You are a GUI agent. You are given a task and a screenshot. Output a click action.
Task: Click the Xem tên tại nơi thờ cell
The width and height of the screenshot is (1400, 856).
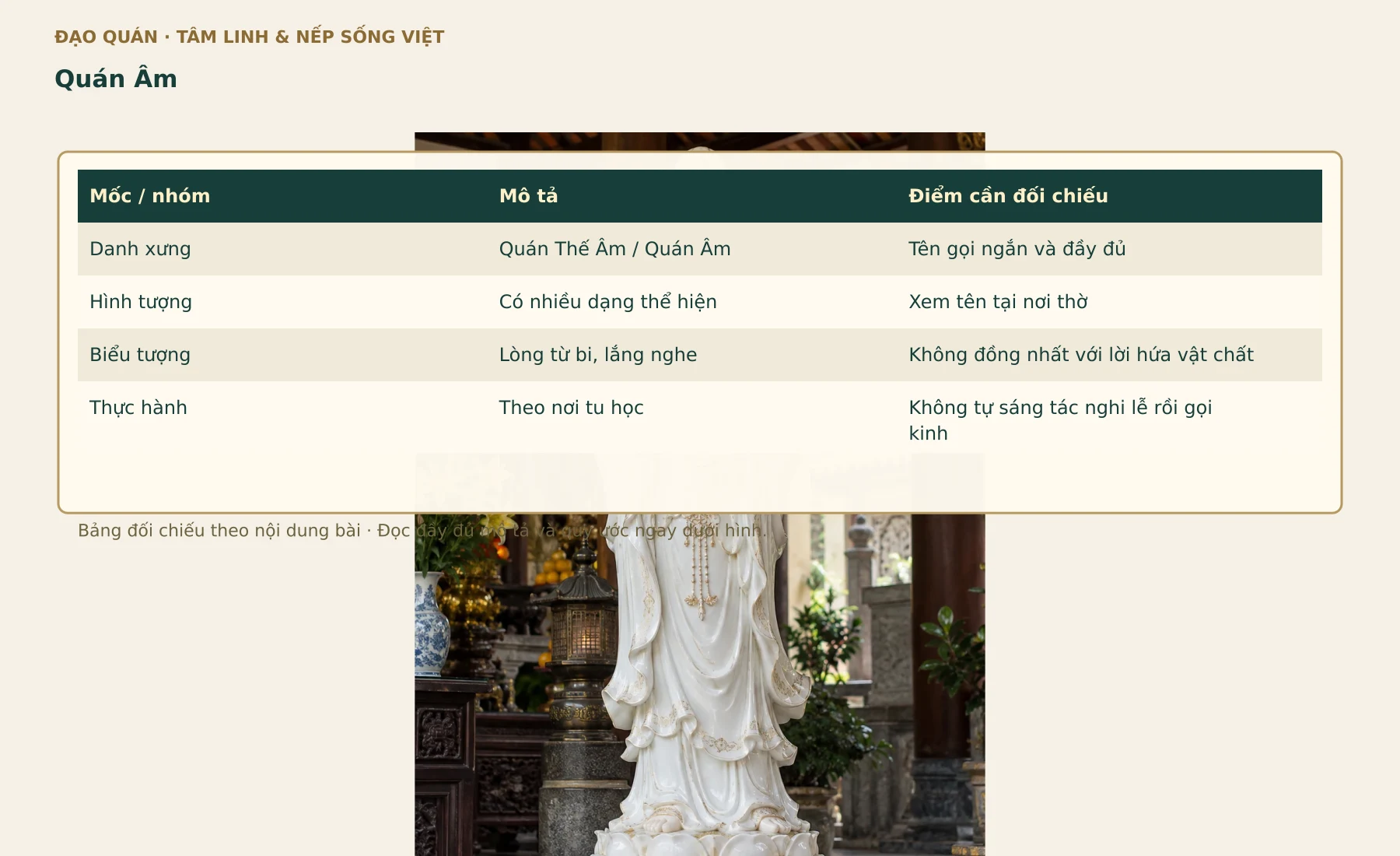pyautogui.click(x=1110, y=302)
